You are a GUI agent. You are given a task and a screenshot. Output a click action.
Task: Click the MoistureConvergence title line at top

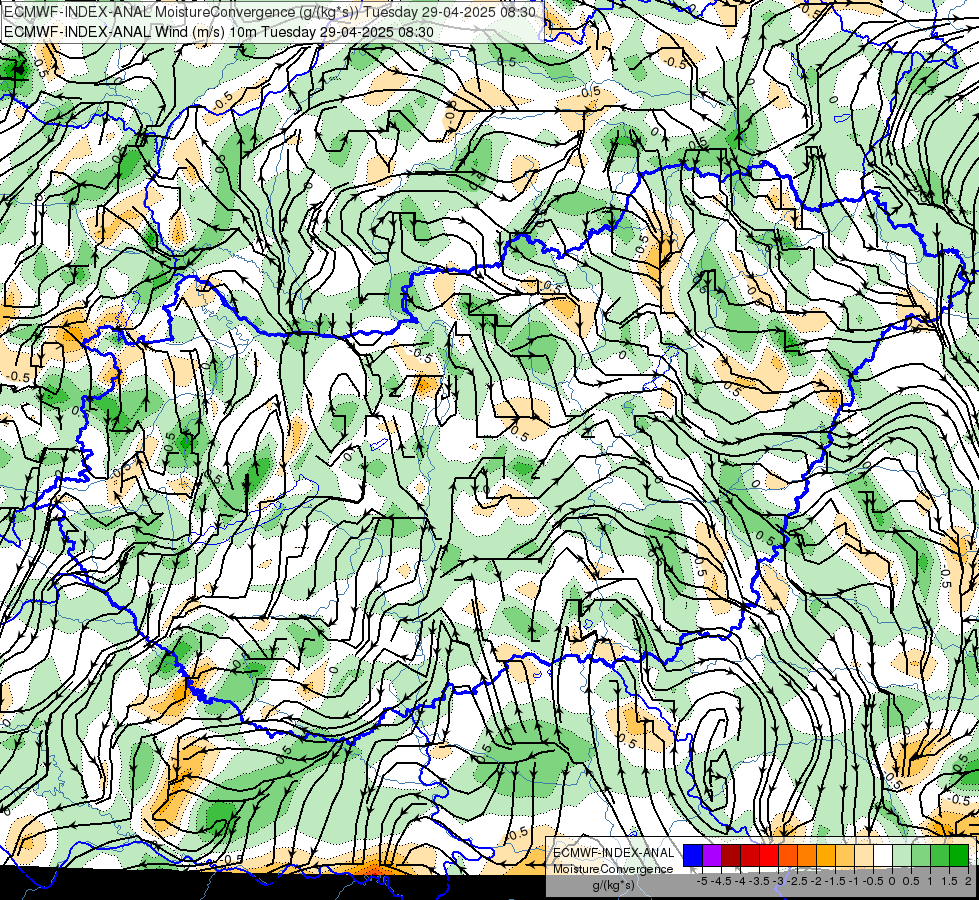[x=269, y=12]
